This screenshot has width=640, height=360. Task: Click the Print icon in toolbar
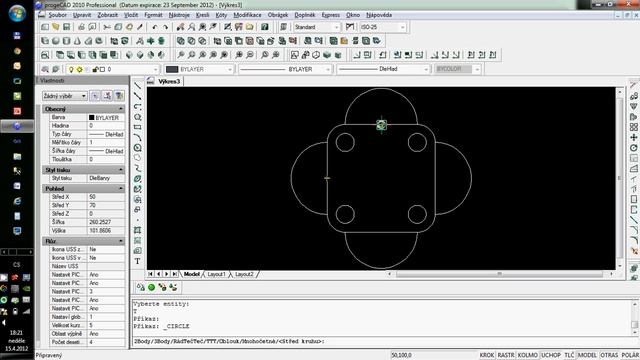81,27
